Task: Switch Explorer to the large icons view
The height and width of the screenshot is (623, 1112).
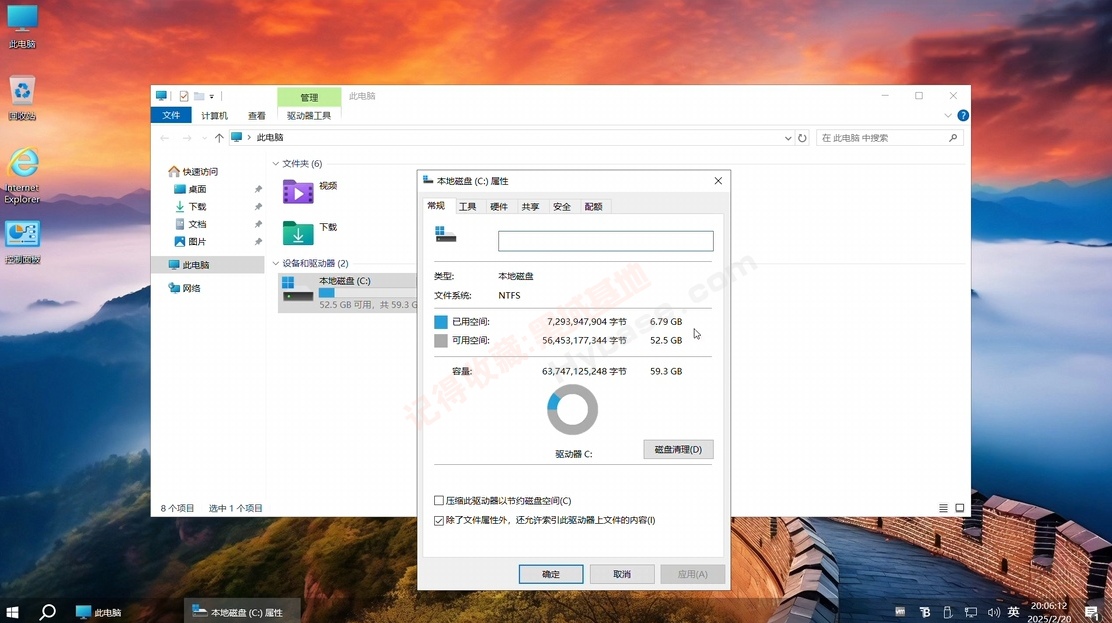Action: pyautogui.click(x=960, y=508)
